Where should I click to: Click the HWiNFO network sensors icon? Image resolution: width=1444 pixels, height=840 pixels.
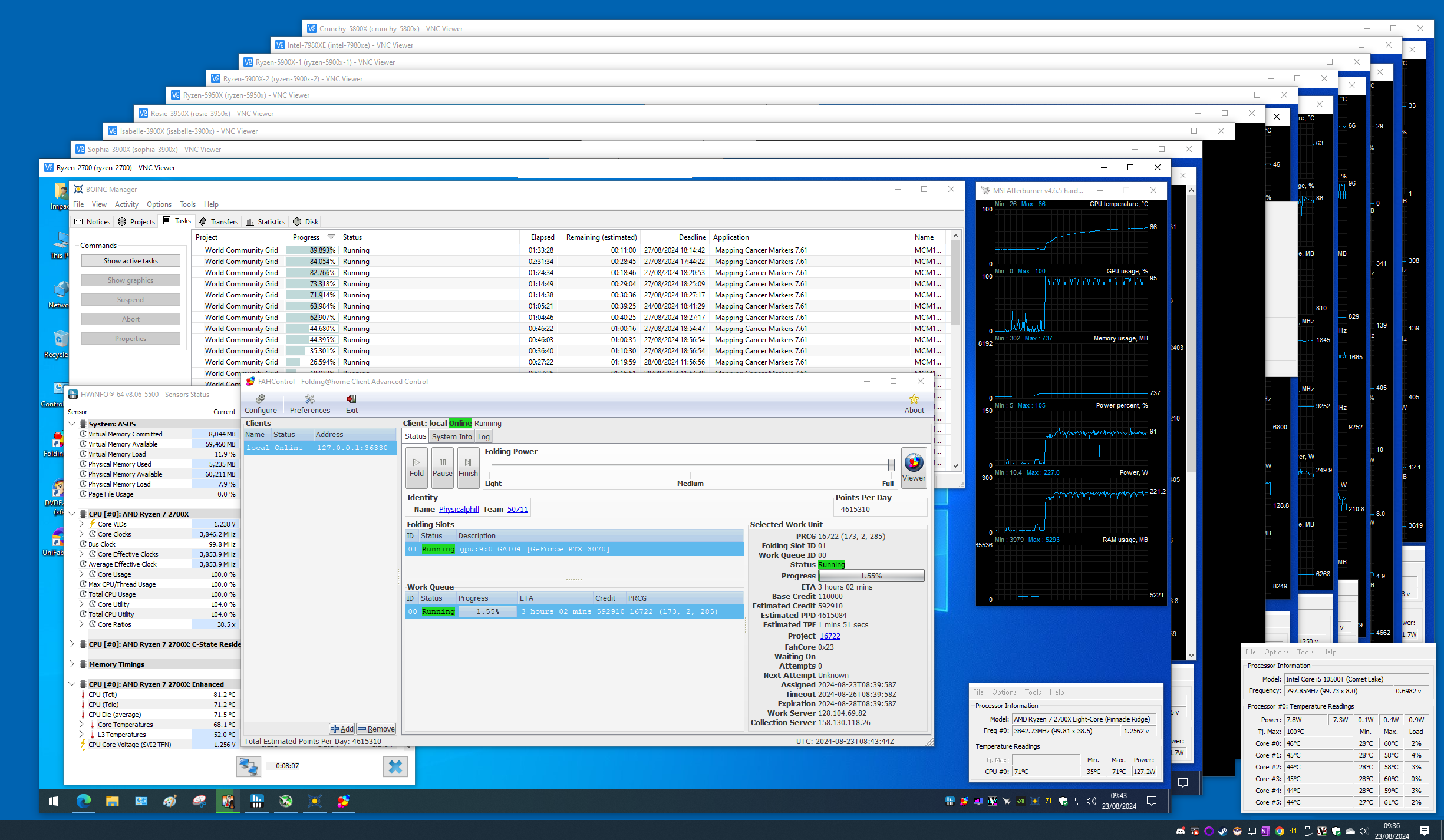point(249,766)
